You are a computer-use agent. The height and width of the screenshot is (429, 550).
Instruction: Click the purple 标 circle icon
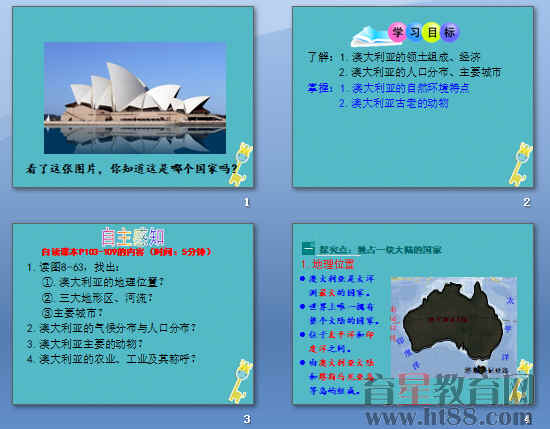point(450,33)
